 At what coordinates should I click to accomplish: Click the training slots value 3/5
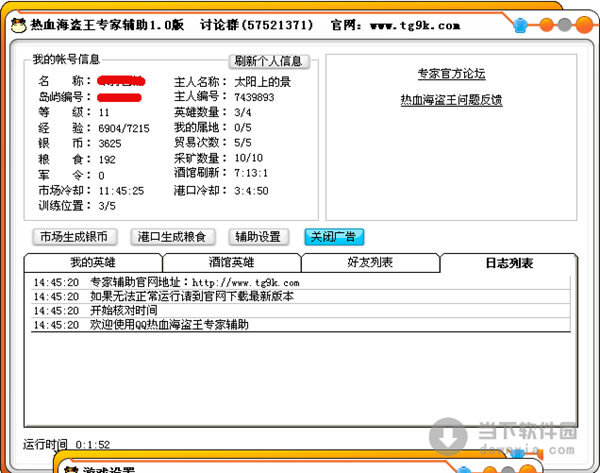(107, 206)
